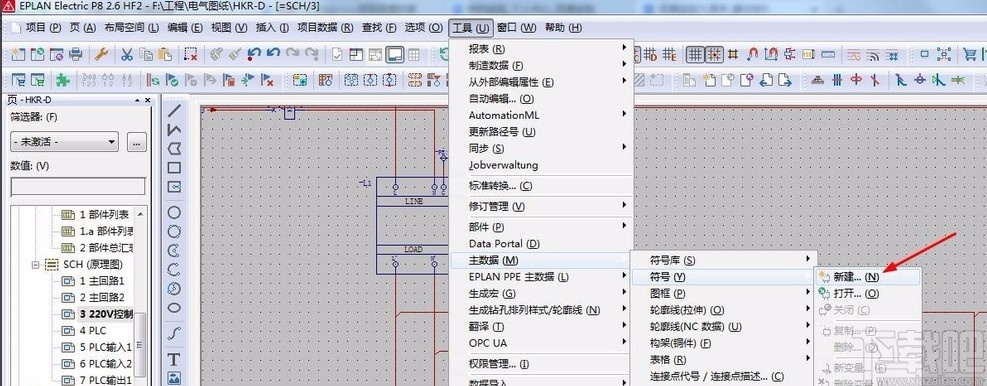
Task: Open the 窗口 (W) menu
Action: pos(516,28)
